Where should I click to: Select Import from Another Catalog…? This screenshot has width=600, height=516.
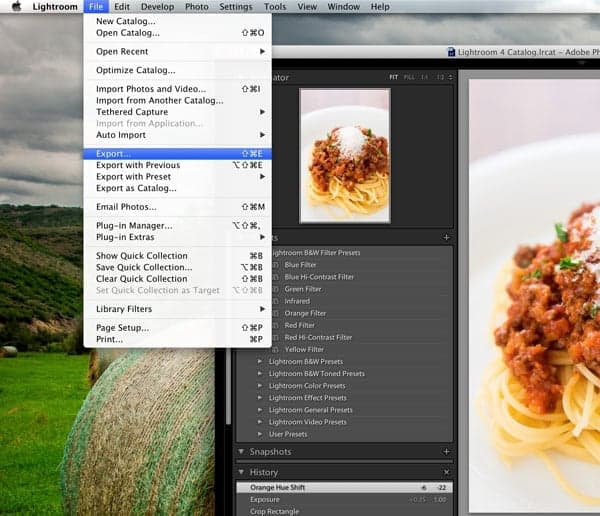pyautogui.click(x=178, y=100)
